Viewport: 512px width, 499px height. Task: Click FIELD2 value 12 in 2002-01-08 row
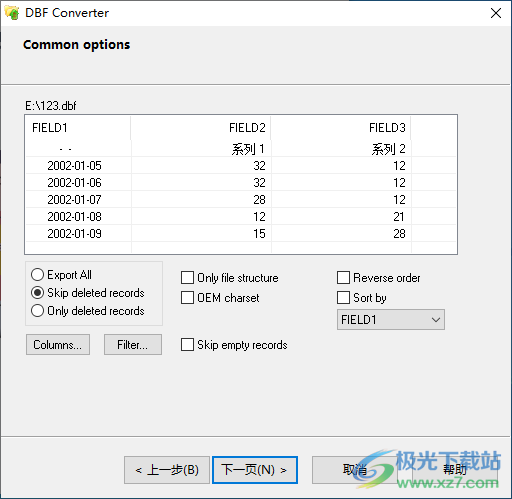(x=201, y=217)
